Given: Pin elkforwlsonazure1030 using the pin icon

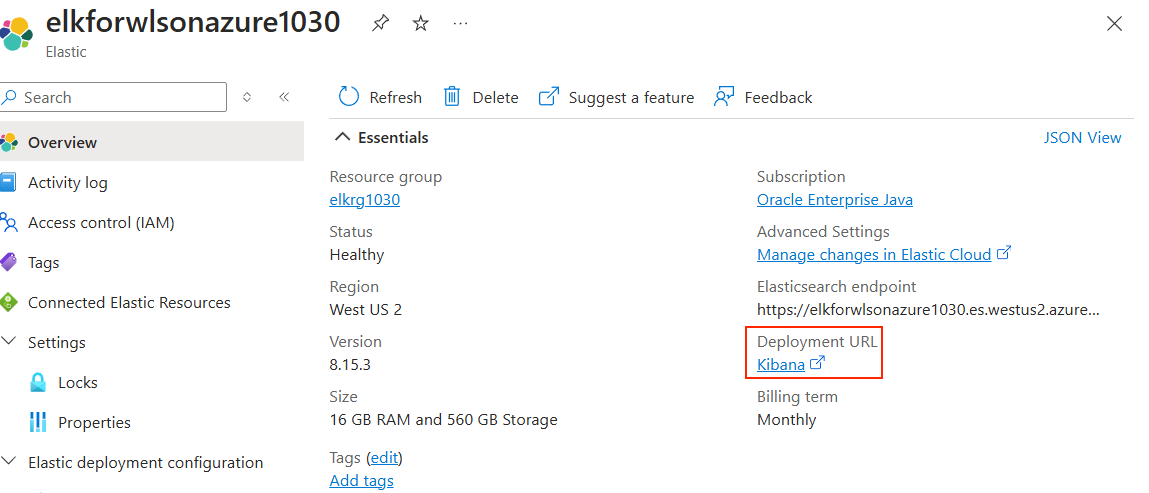Looking at the screenshot, I should [x=380, y=23].
